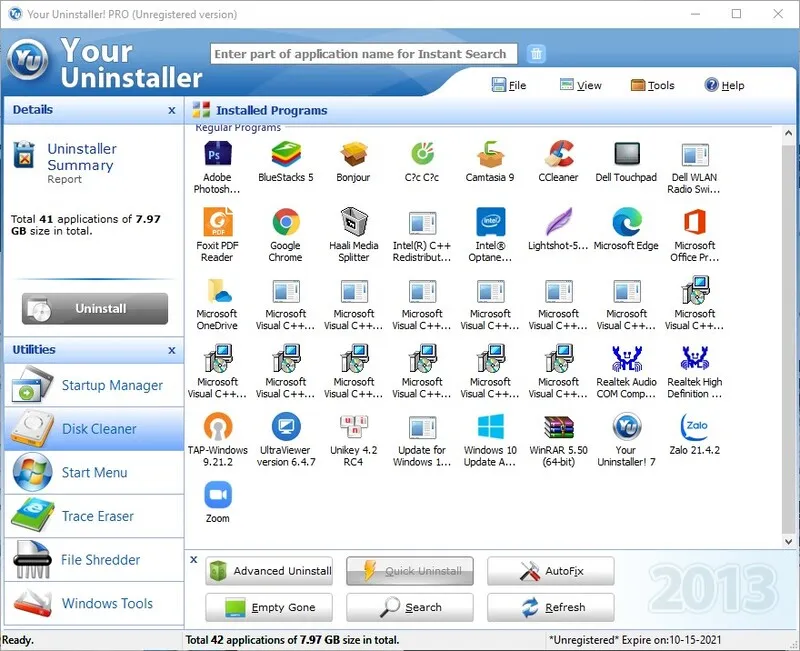This screenshot has width=800, height=651.
Task: Collapse the Details panel with its X
Action: pos(172,110)
